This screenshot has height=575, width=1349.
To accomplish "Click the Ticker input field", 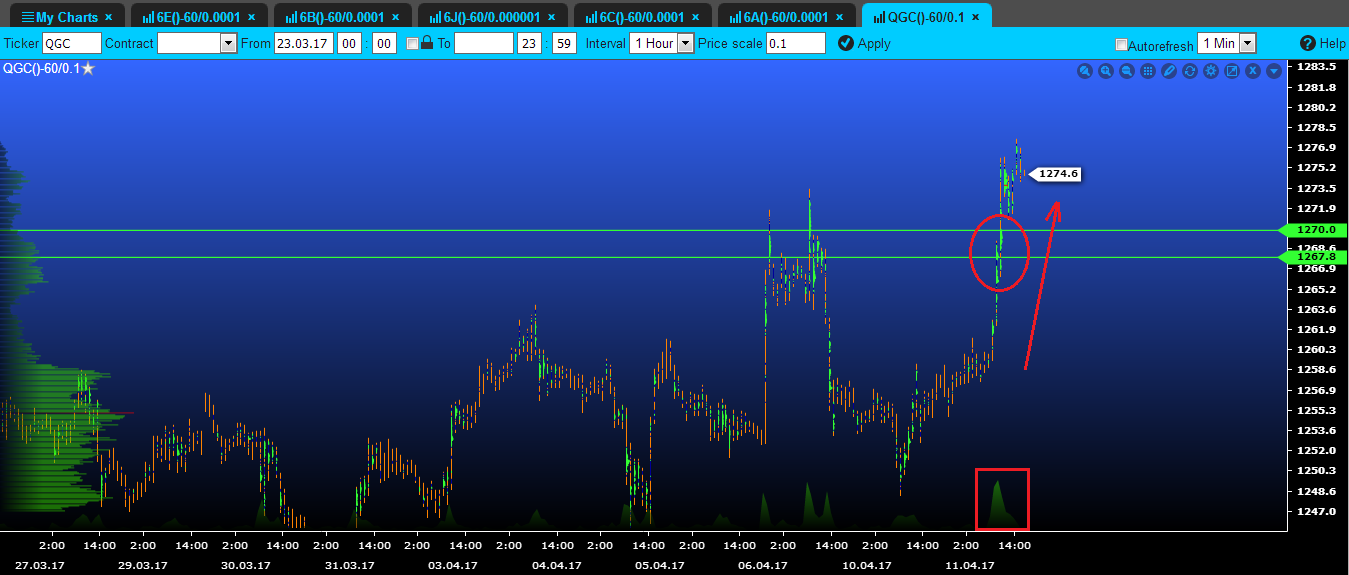I will 72,43.
